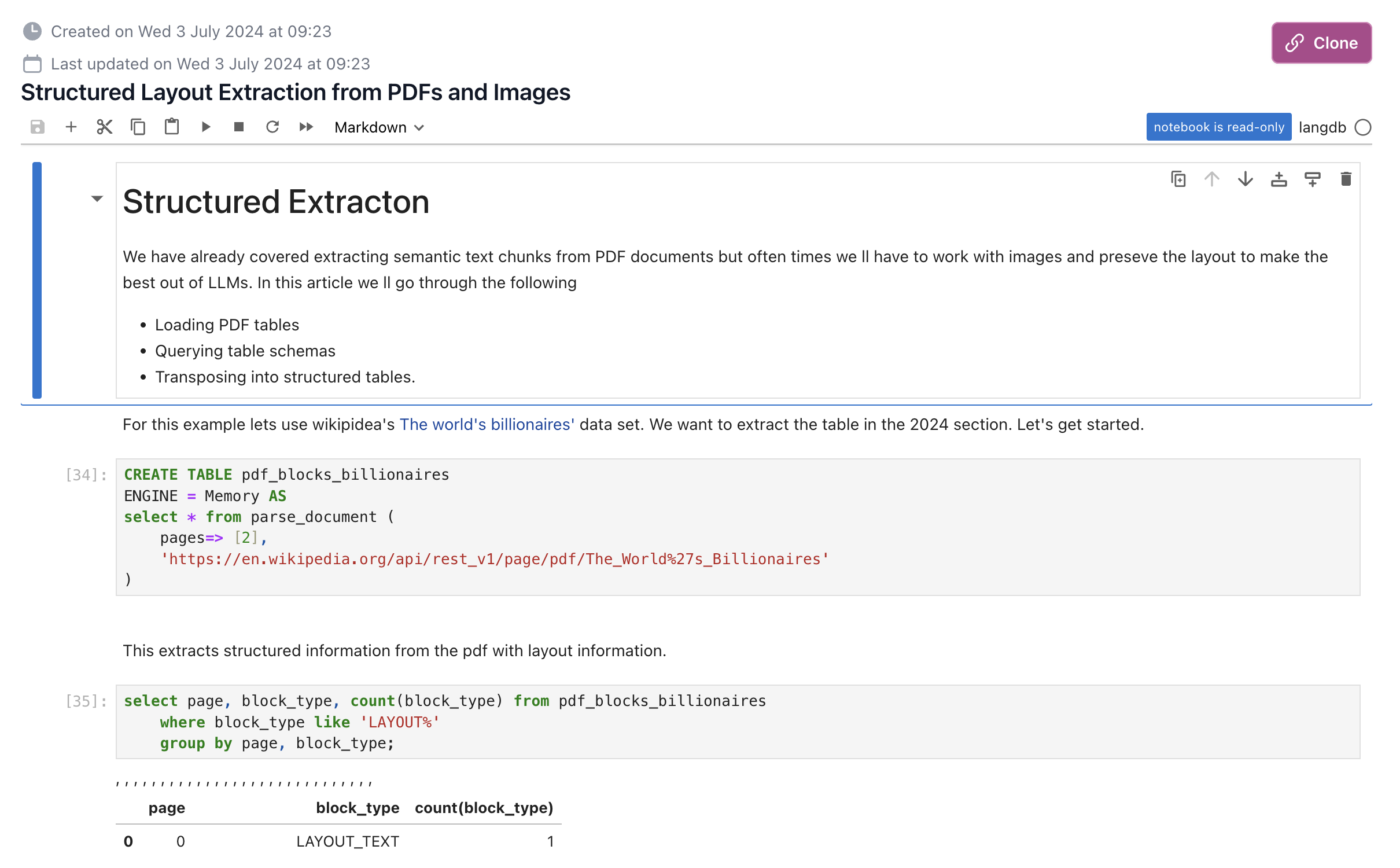This screenshot has width=1400, height=868.
Task: Click the clock icon beside created date
Action: [32, 31]
